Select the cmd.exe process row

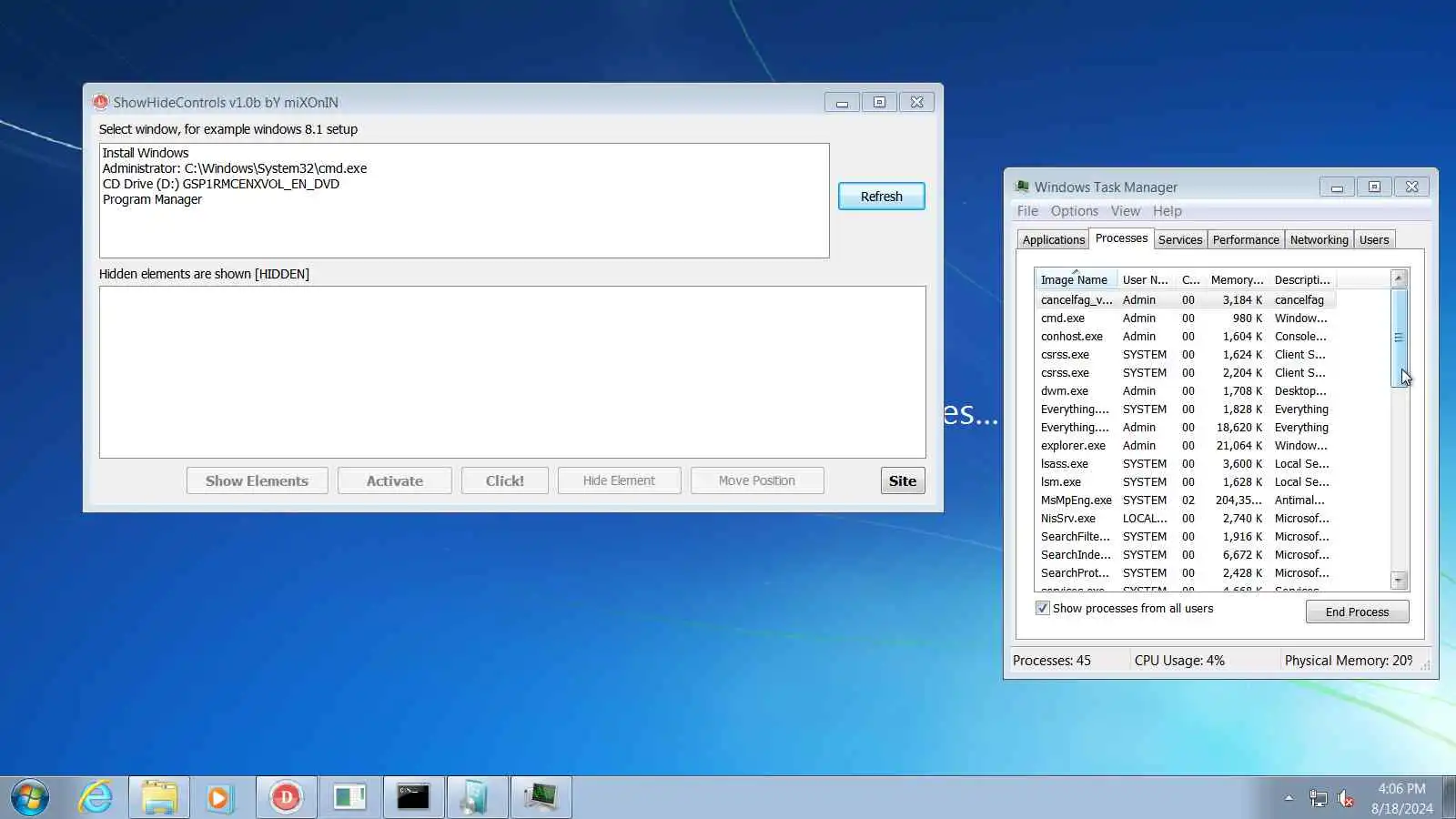click(x=1185, y=318)
